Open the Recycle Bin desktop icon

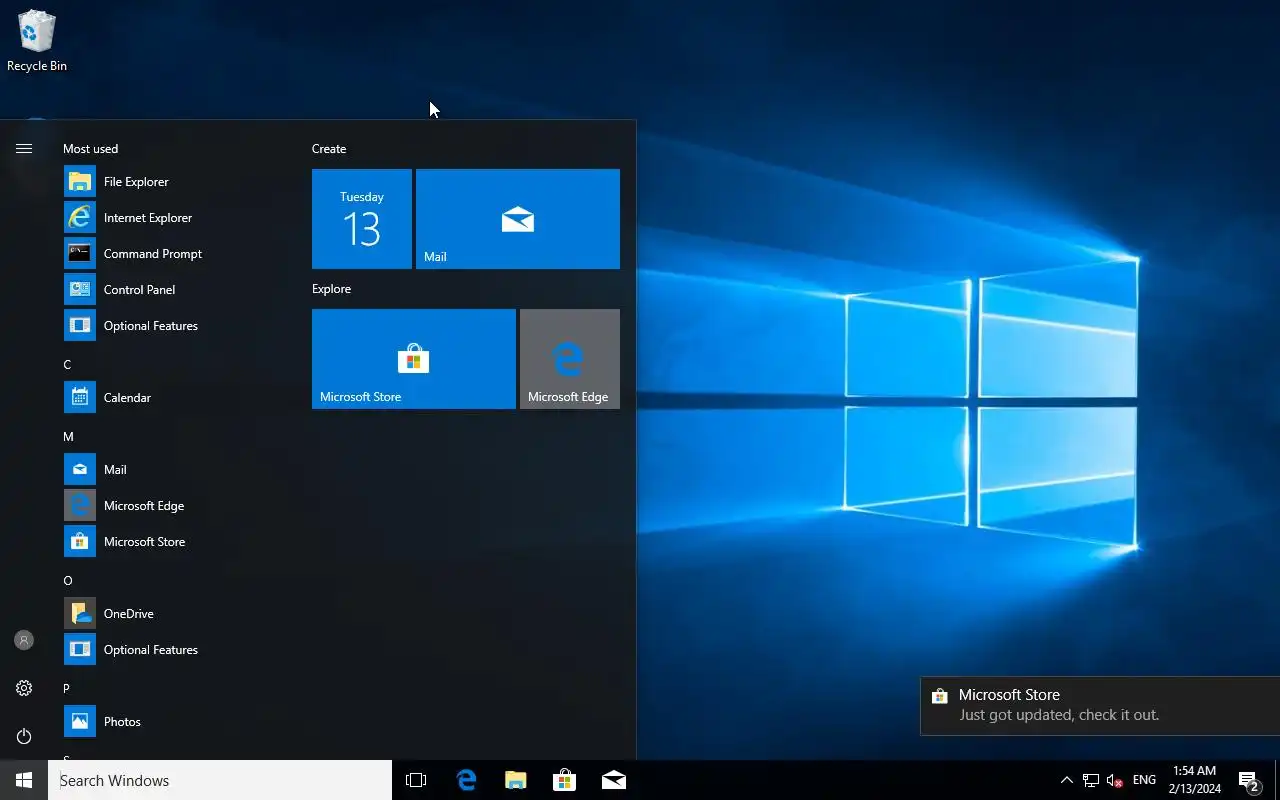(x=37, y=41)
